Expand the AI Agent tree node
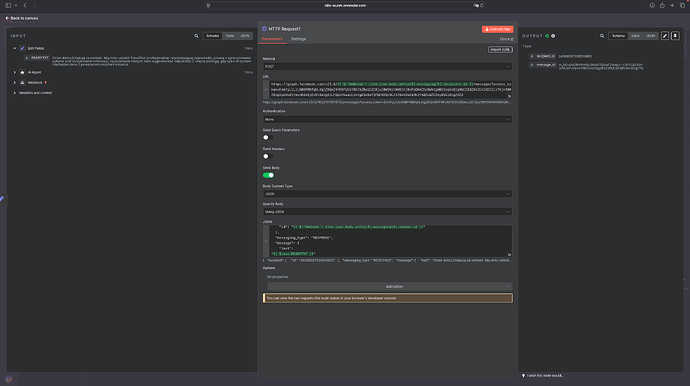Viewport: 690px width, 386px height. [x=15, y=72]
